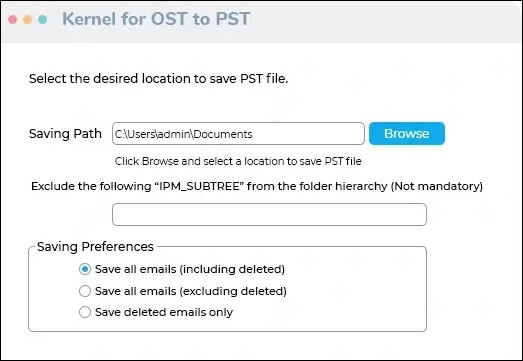This screenshot has width=523, height=361.
Task: Click the "Select the desired location" heading
Action: (158, 79)
